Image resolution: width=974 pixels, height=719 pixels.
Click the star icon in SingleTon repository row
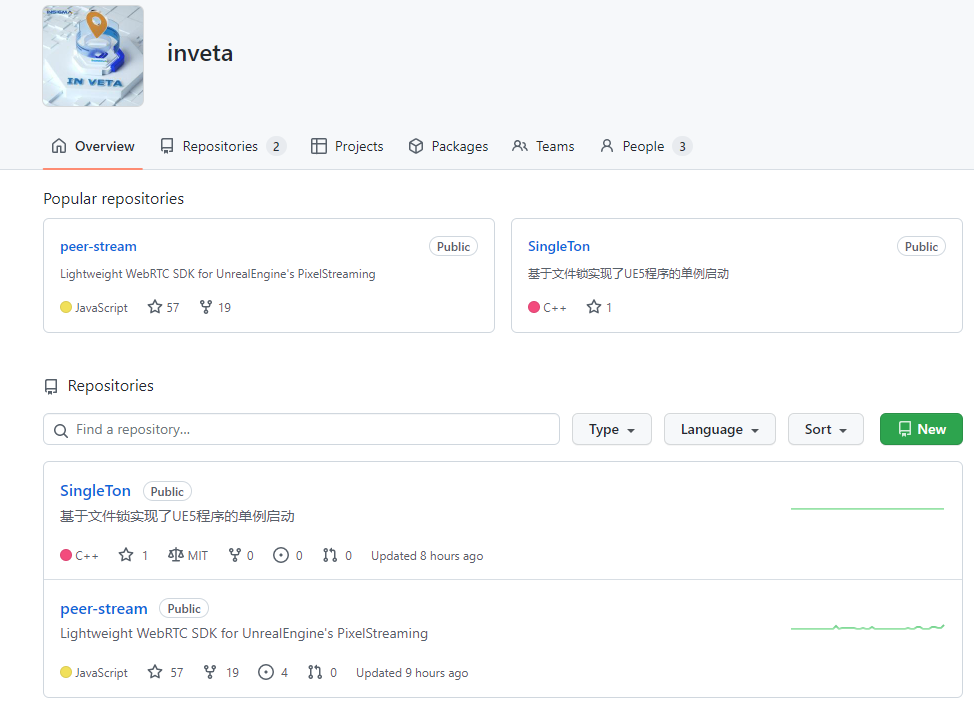point(126,555)
